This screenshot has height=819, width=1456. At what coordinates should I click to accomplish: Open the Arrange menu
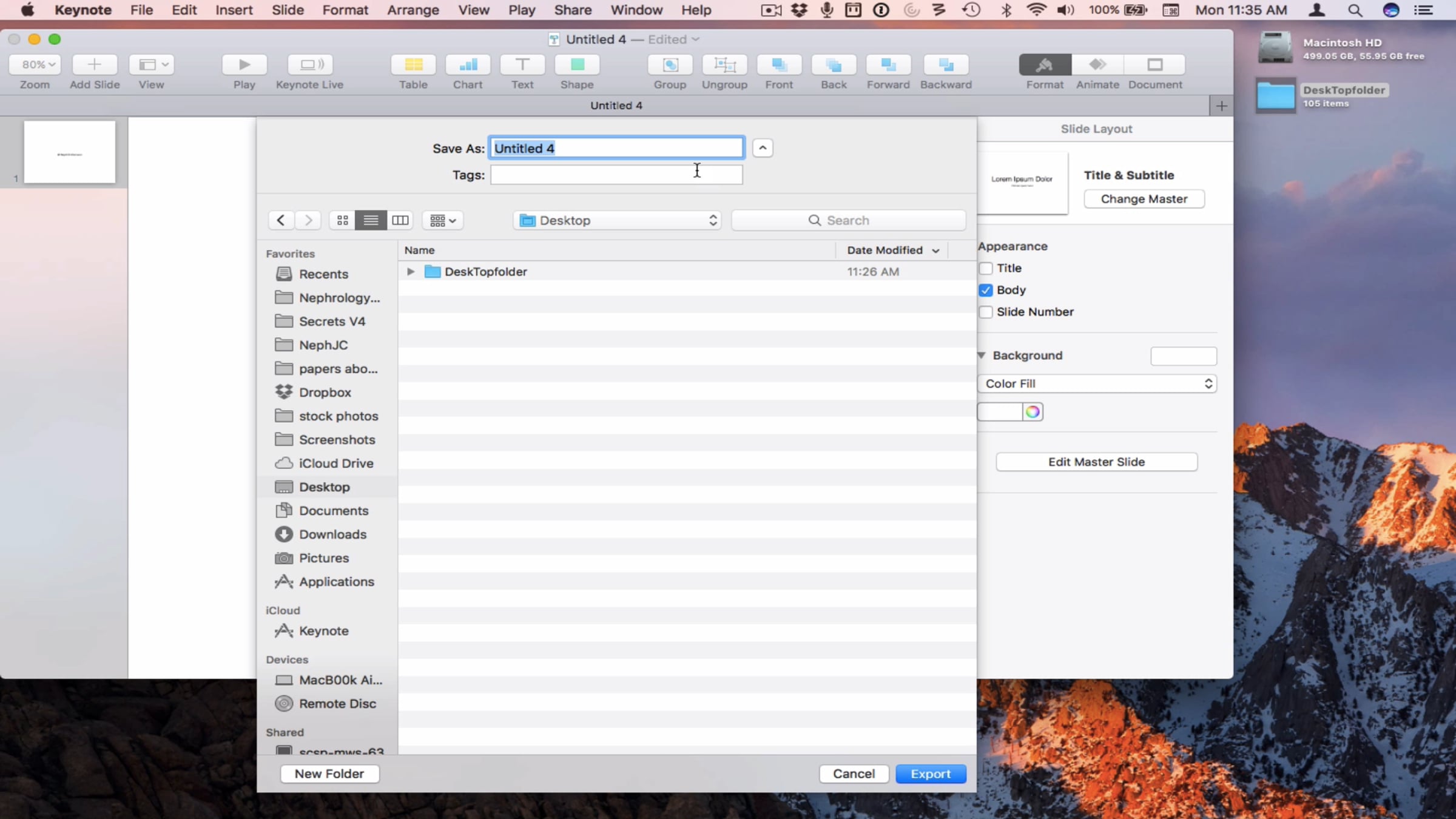(x=413, y=10)
